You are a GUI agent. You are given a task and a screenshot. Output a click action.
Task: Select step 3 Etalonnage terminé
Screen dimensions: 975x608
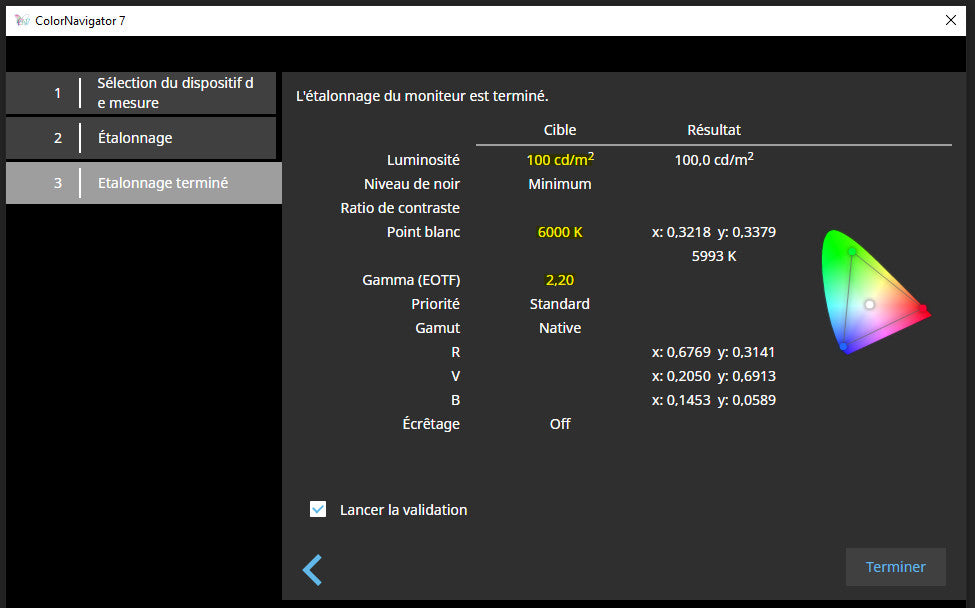click(x=143, y=183)
